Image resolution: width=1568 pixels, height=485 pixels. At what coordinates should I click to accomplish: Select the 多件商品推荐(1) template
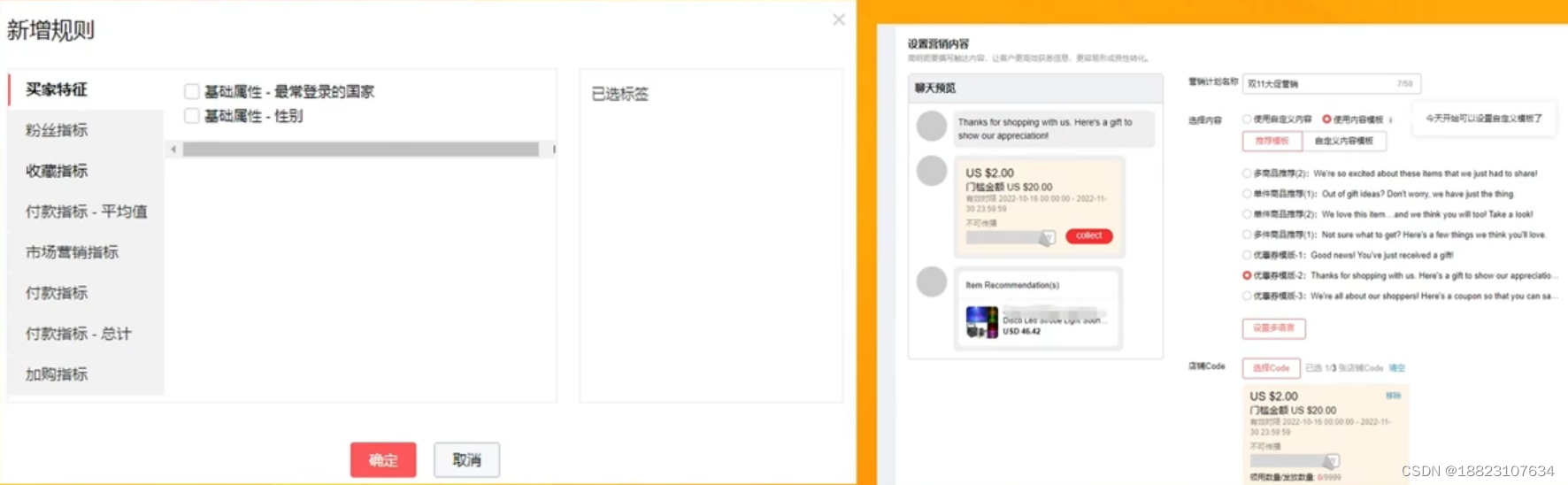click(1247, 235)
